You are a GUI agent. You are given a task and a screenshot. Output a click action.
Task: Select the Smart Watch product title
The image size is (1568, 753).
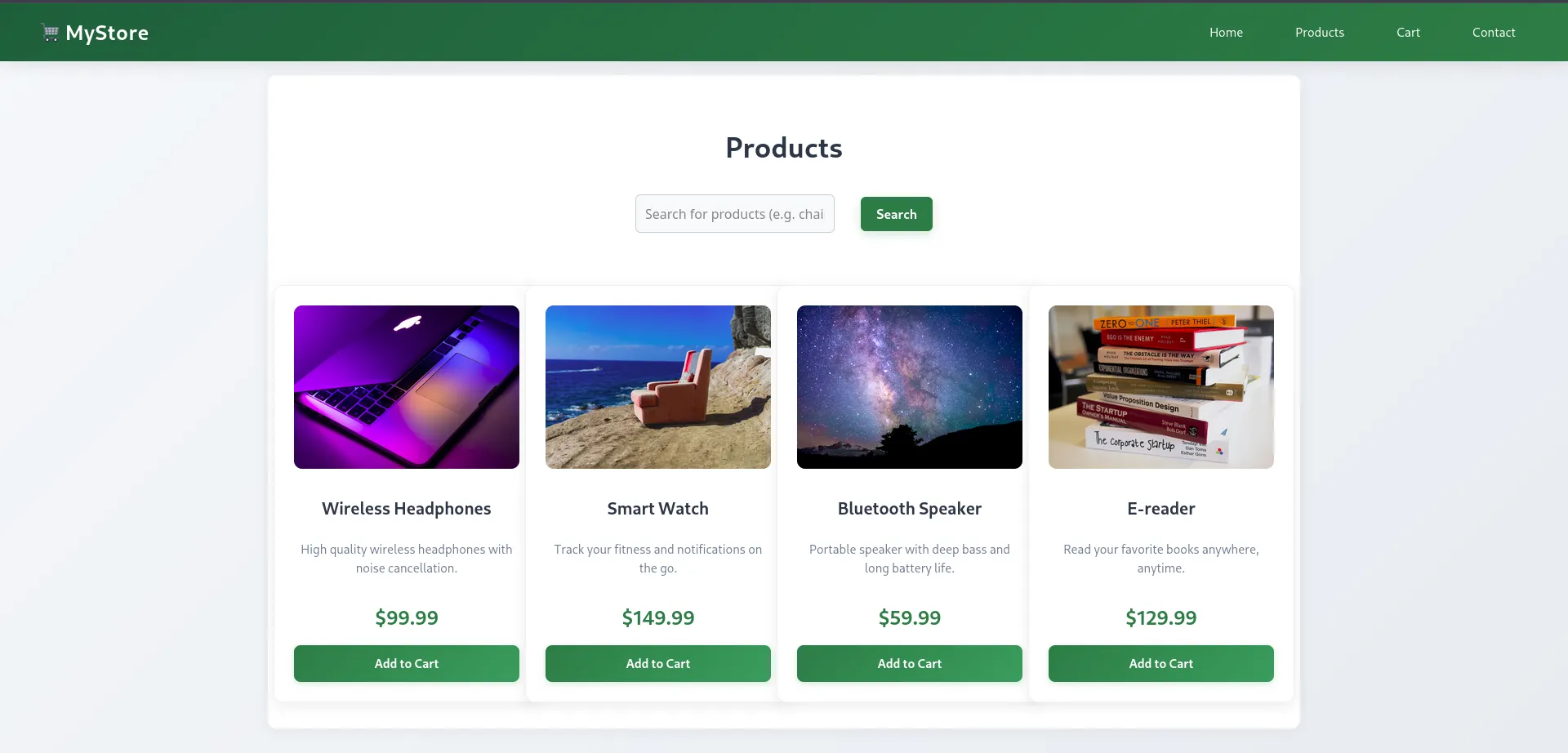tap(658, 509)
